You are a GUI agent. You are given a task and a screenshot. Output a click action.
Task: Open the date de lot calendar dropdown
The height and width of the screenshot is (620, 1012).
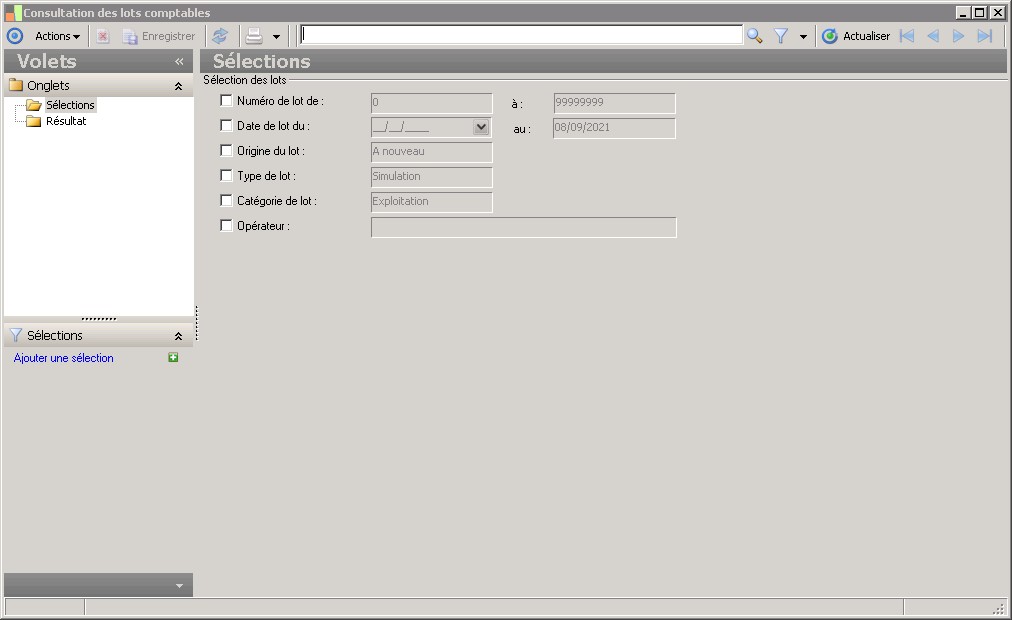pyautogui.click(x=481, y=127)
